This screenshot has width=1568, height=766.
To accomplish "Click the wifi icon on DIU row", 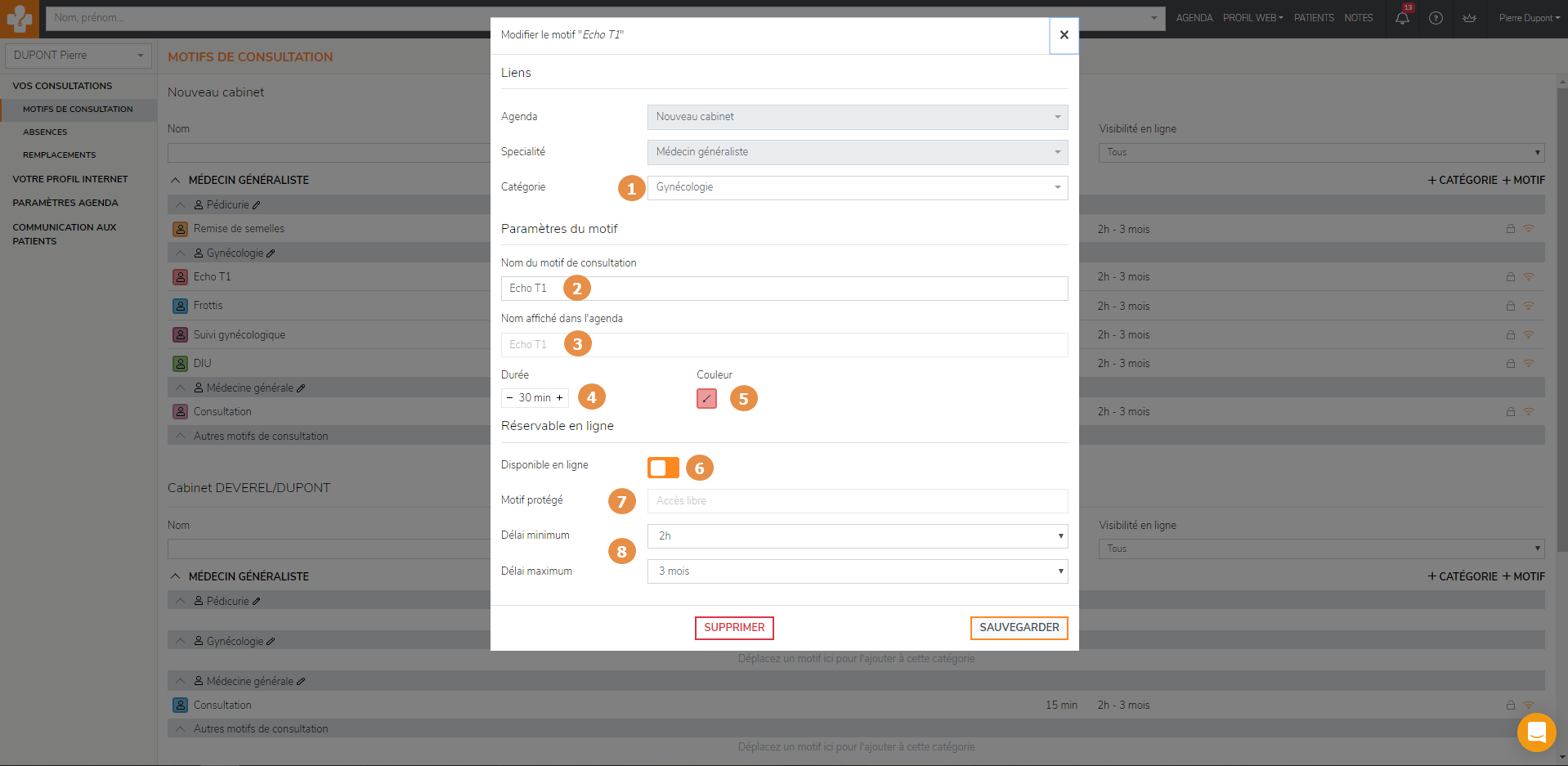I will click(1528, 363).
